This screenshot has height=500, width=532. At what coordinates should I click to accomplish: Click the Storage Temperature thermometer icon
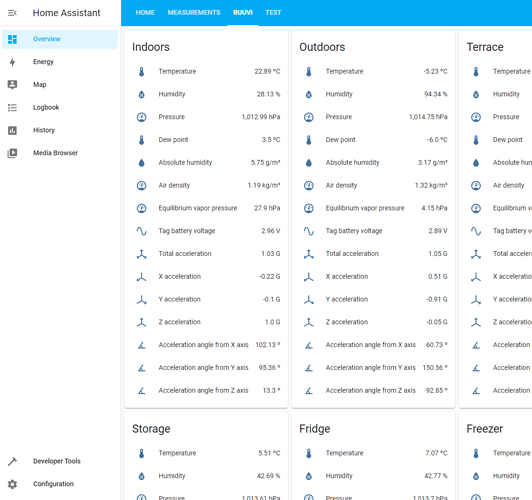point(141,453)
